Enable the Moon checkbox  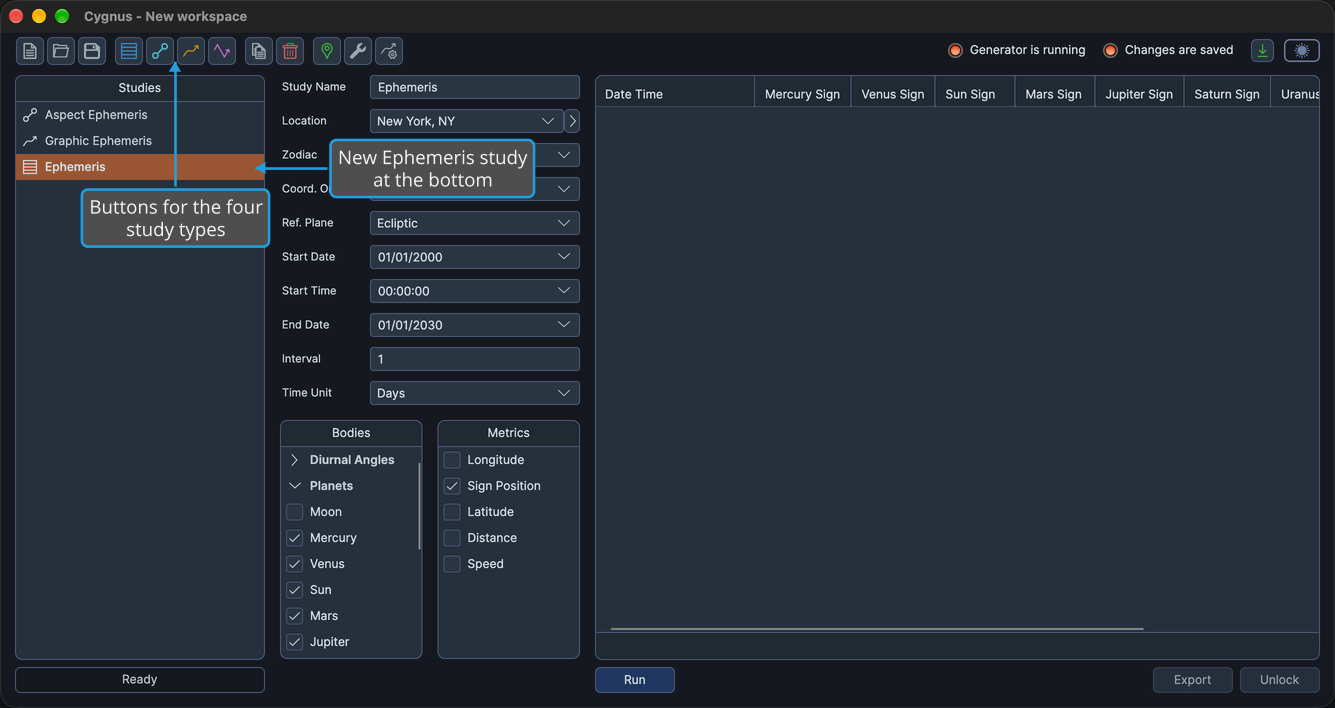(x=295, y=512)
